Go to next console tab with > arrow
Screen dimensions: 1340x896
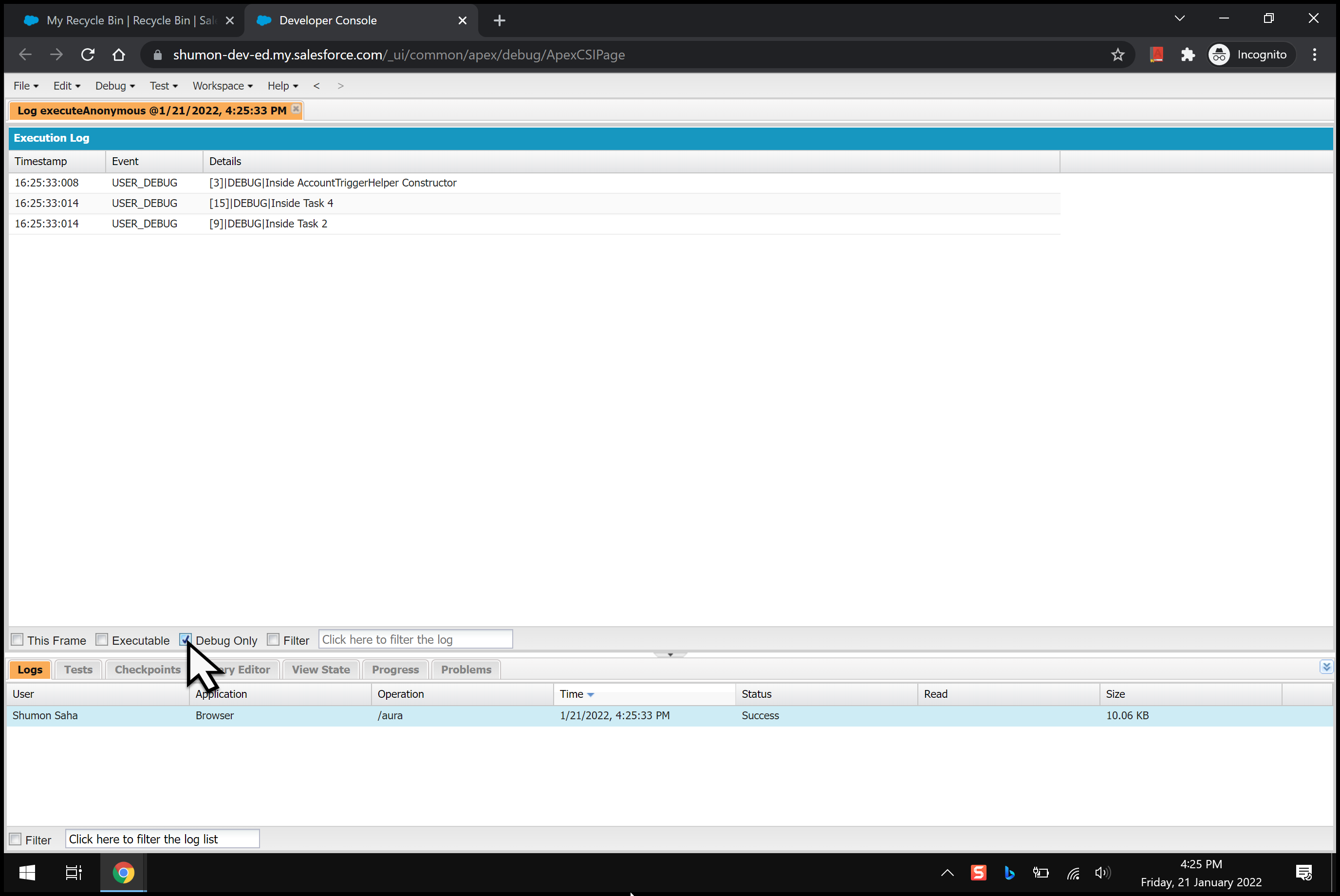tap(340, 86)
